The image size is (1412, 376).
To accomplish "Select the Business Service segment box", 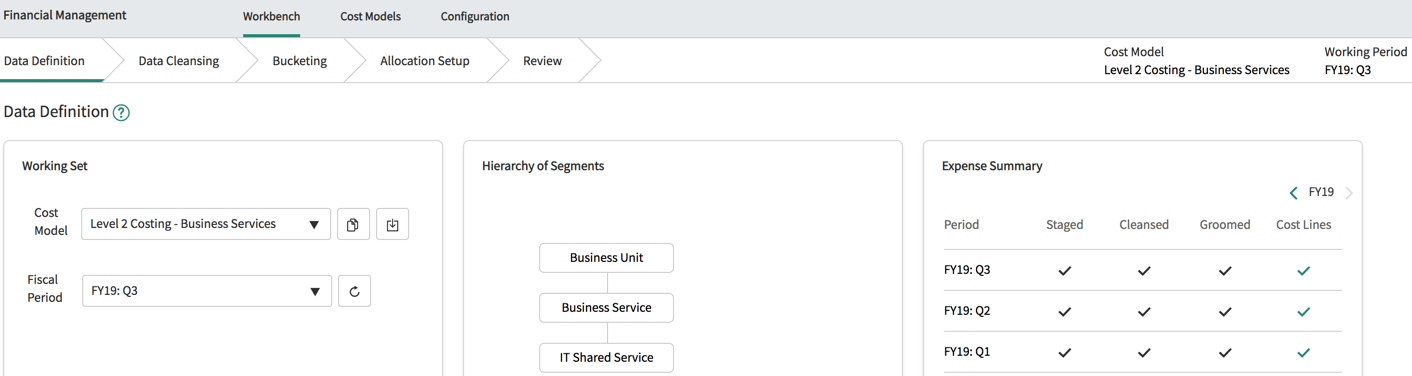I will coord(606,308).
